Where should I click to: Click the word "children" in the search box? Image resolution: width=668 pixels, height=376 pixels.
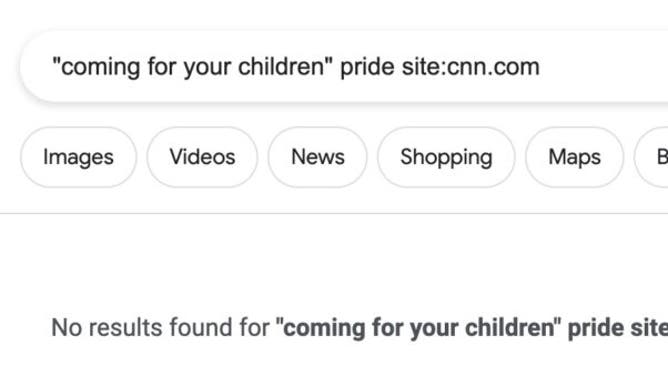tap(281, 66)
